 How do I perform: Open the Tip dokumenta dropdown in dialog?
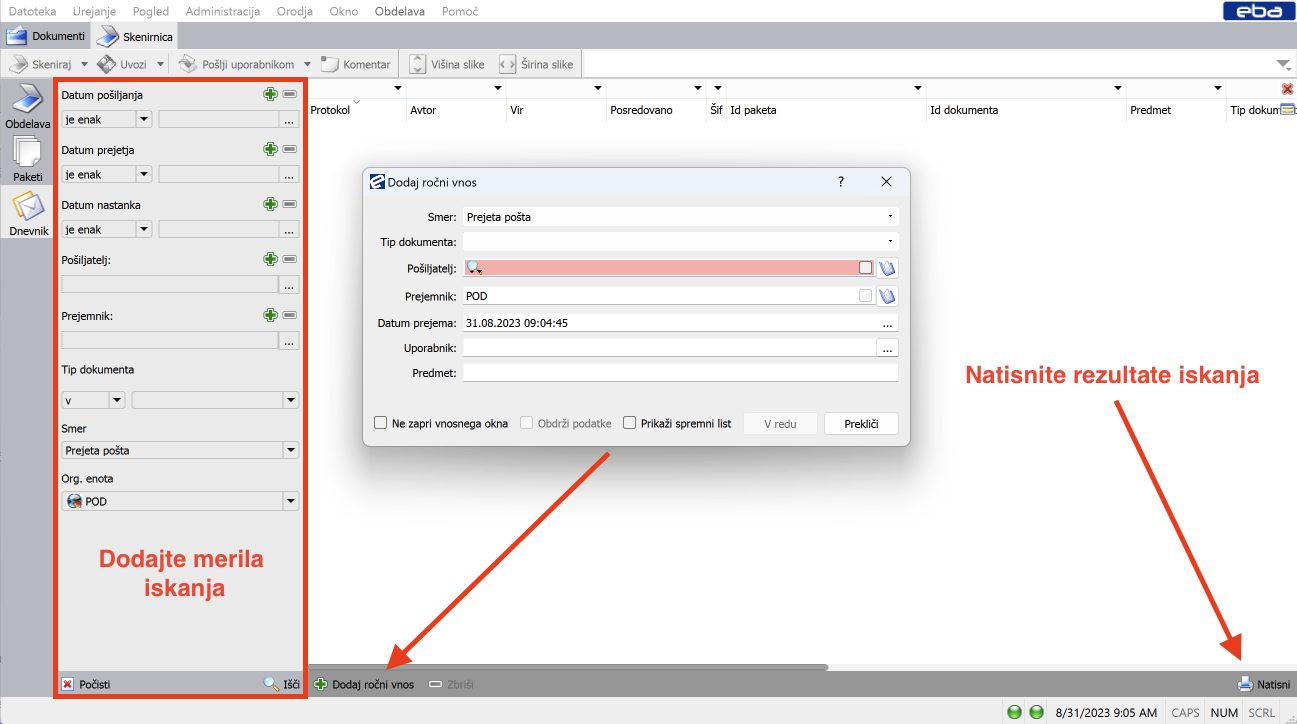[x=889, y=242]
